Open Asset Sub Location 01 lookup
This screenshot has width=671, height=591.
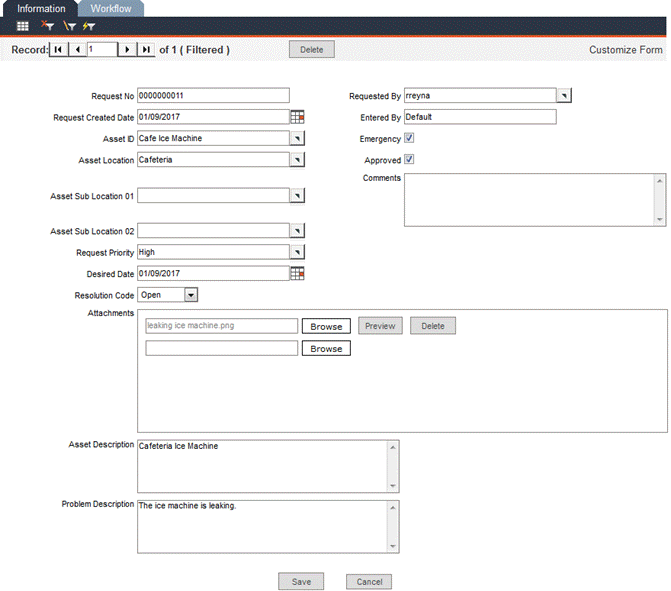pyautogui.click(x=297, y=196)
